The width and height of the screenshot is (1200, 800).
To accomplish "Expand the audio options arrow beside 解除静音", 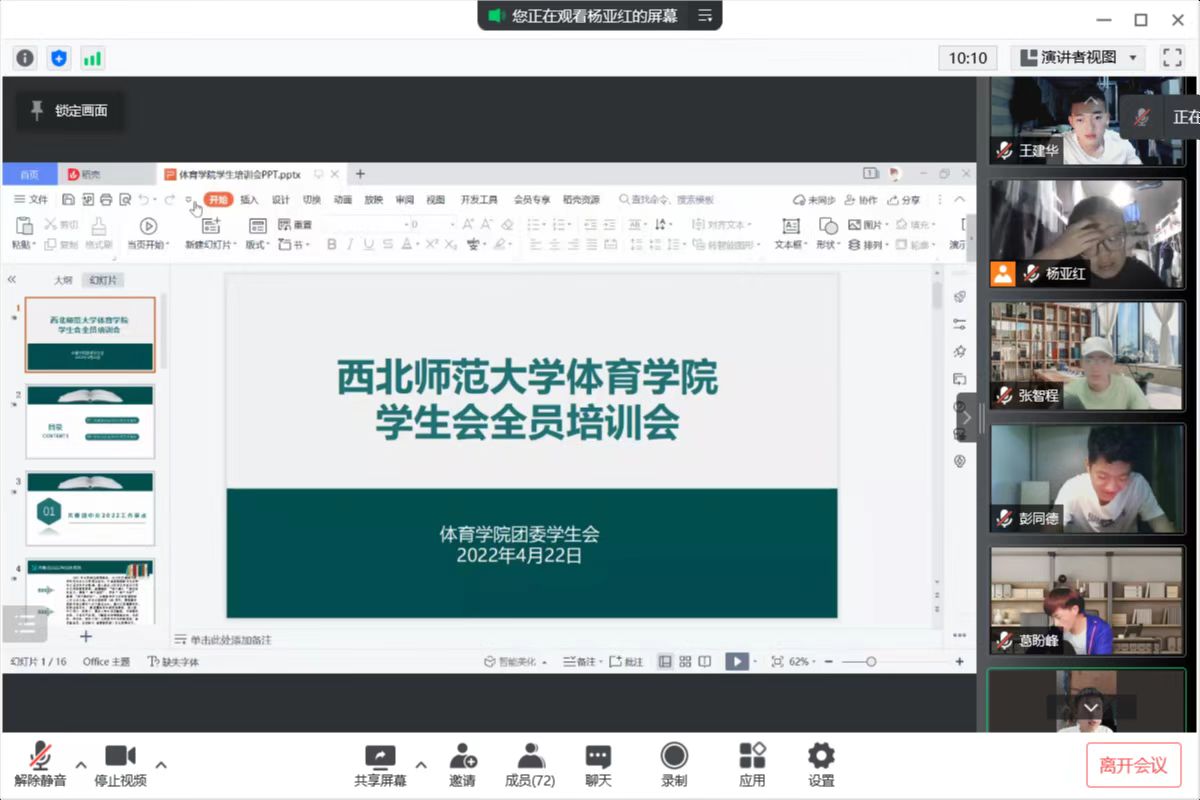I will coord(81,765).
